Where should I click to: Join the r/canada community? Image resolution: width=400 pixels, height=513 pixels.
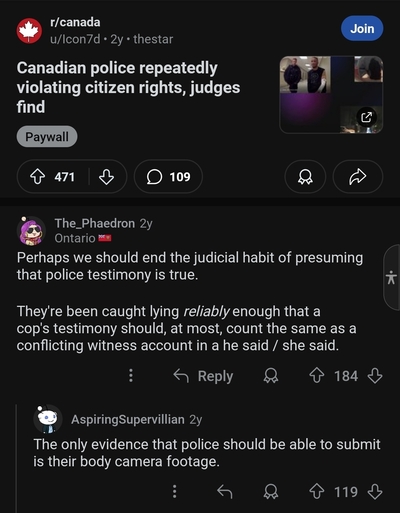click(362, 29)
